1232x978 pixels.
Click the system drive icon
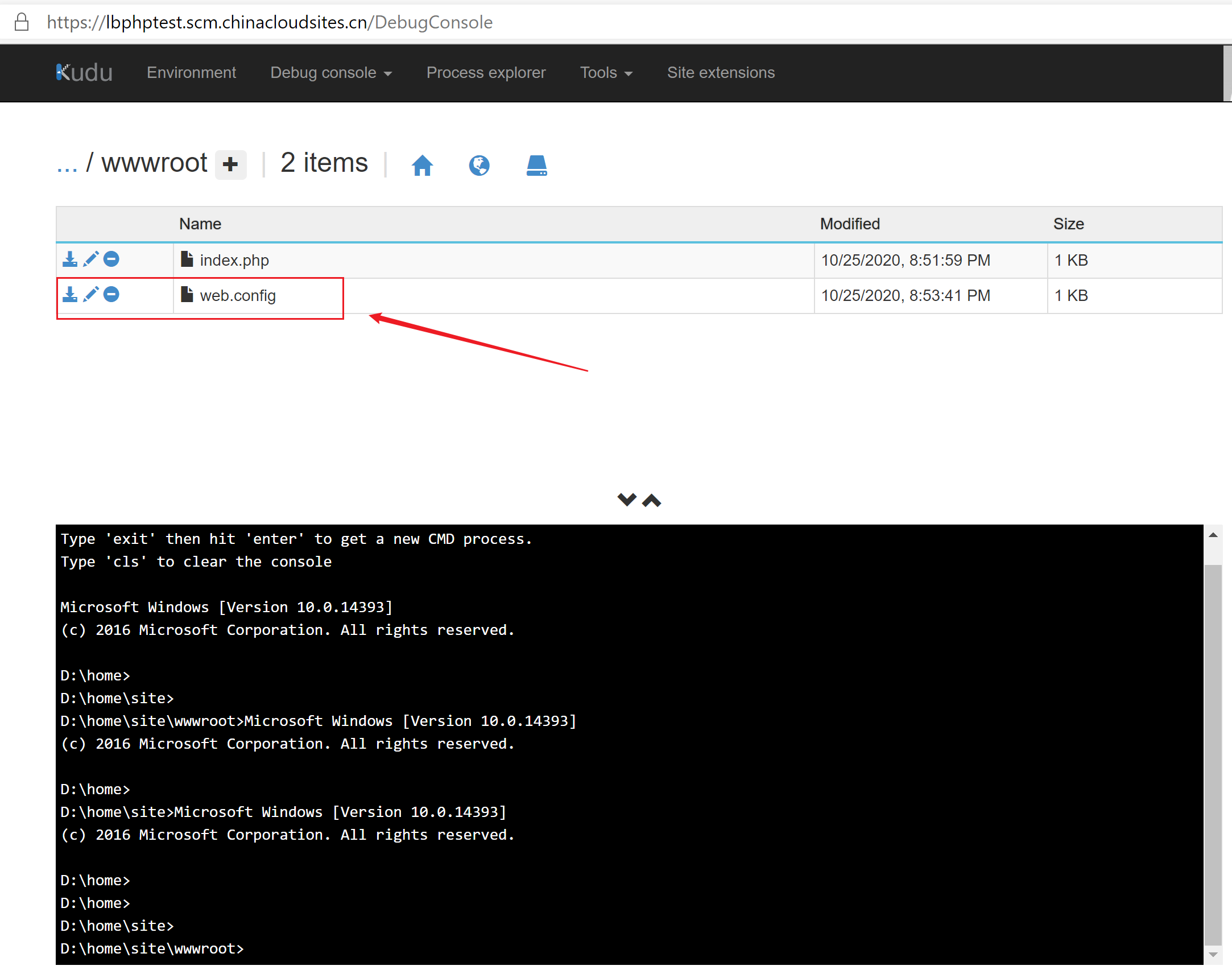click(x=536, y=166)
